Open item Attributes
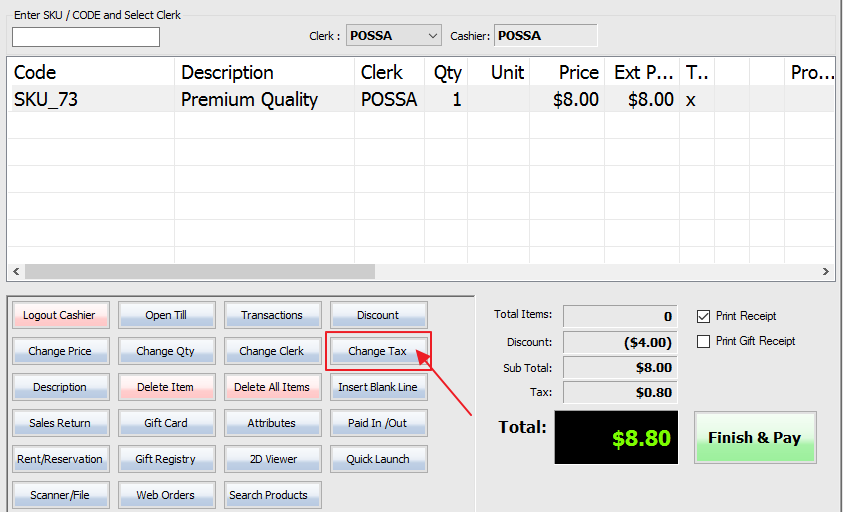The width and height of the screenshot is (843, 512). 273,423
